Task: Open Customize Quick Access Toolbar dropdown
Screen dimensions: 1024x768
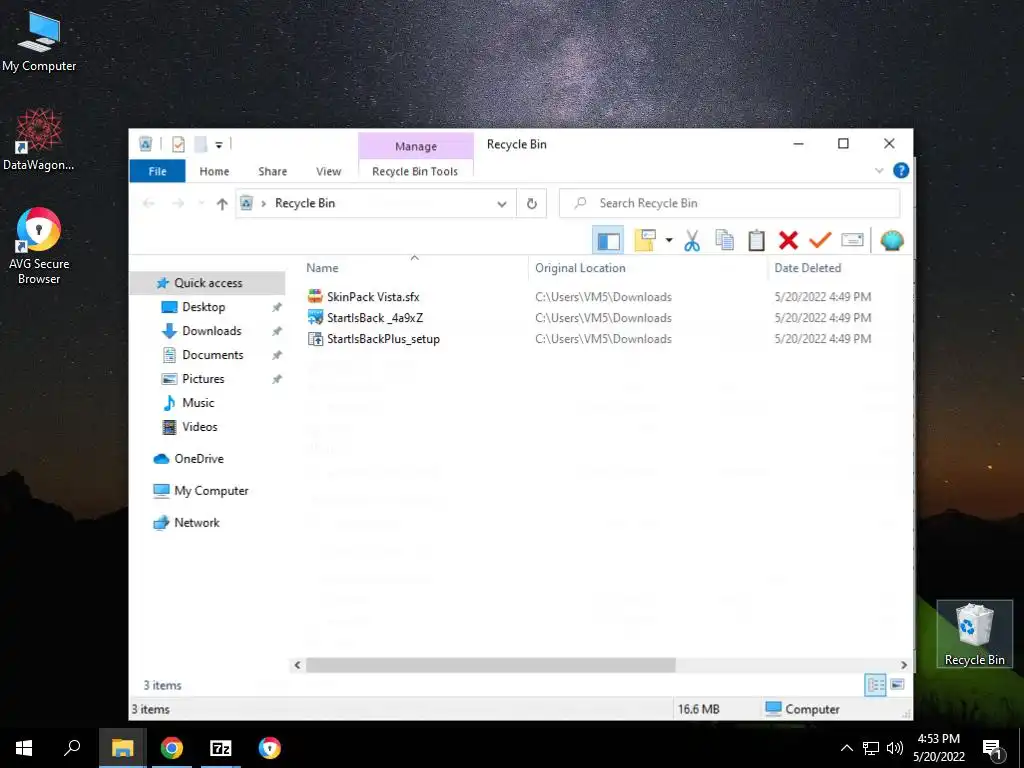Action: tap(219, 144)
